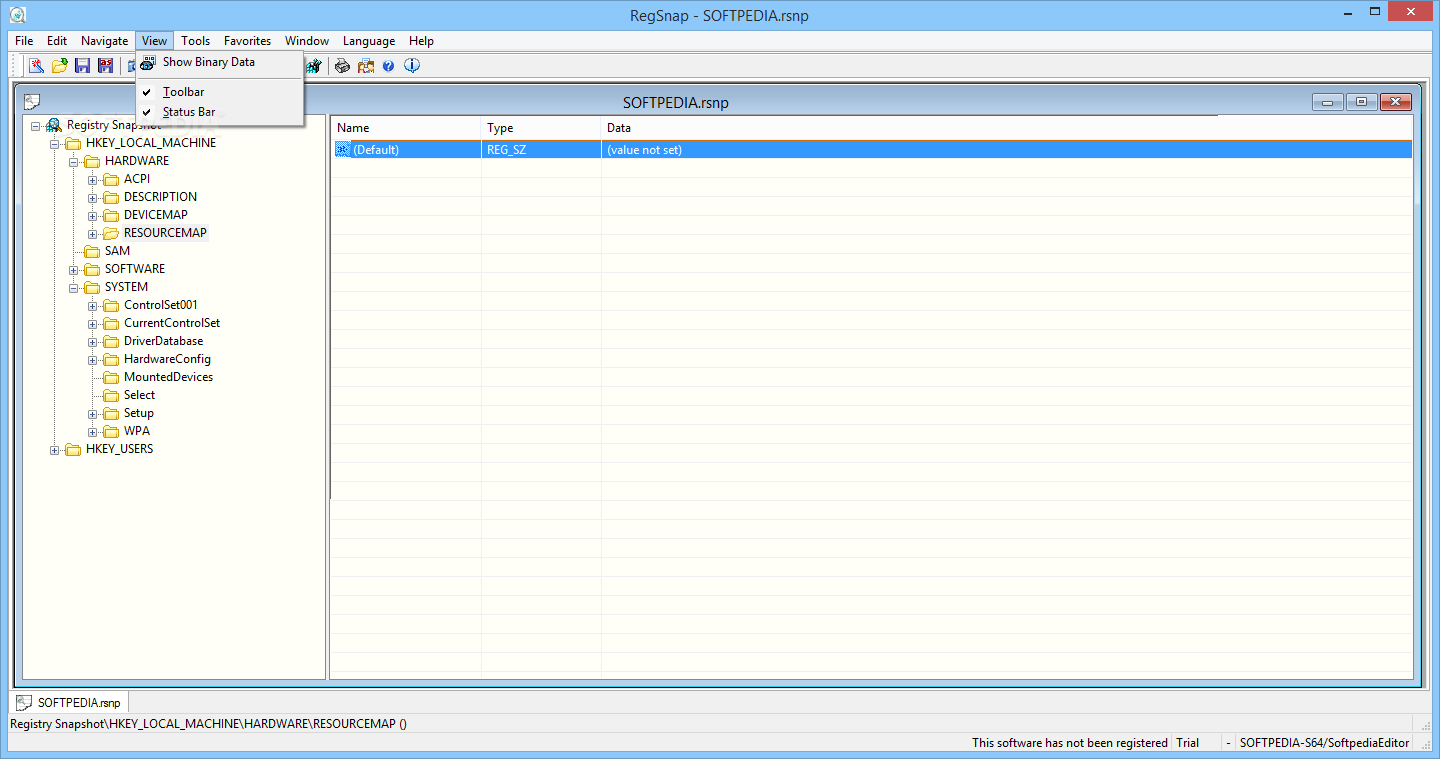Click the Registry Snapshot root node icon
1440x759 pixels.
click(54, 125)
